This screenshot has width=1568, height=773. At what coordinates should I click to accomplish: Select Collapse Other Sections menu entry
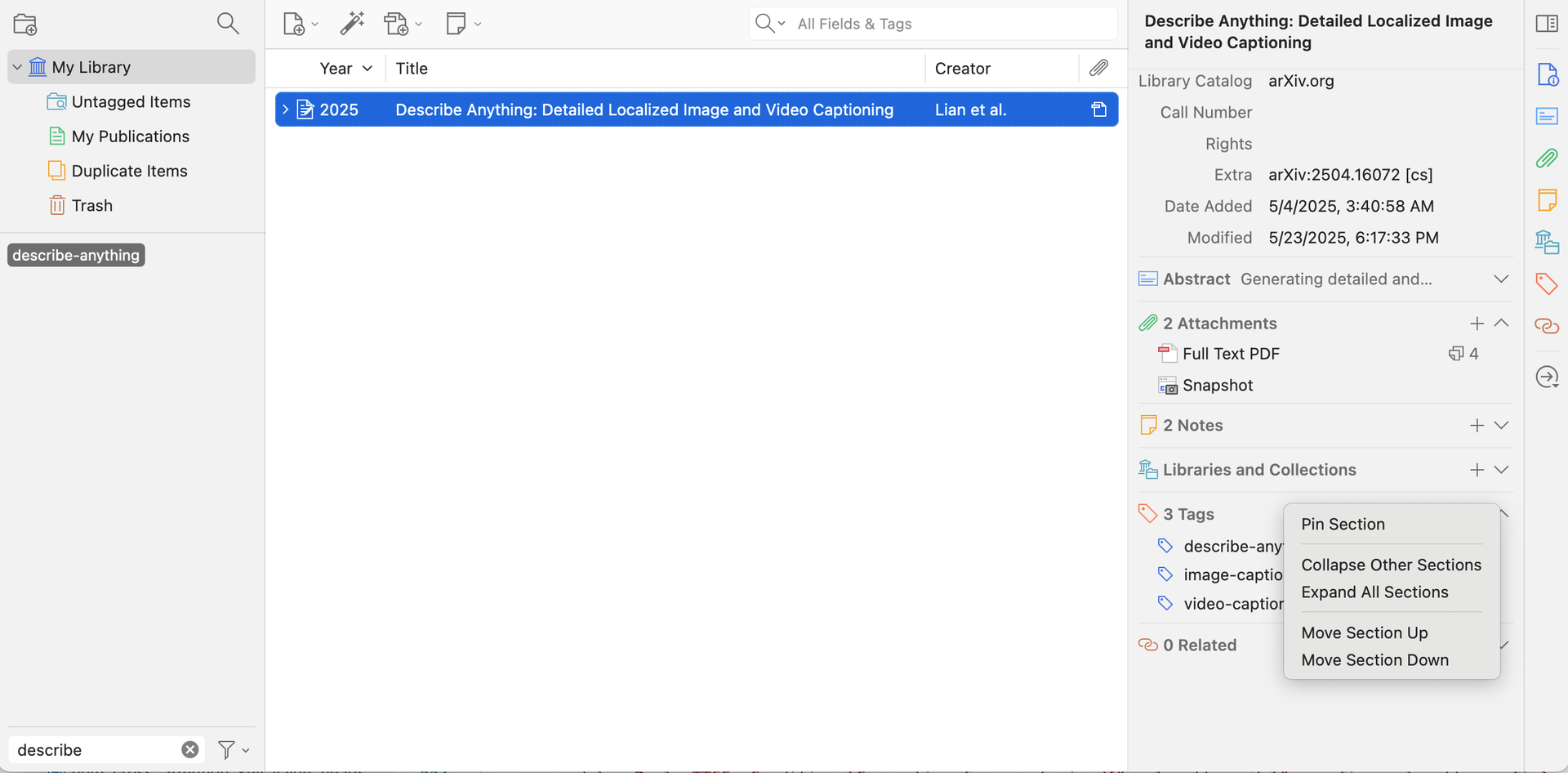(x=1391, y=565)
